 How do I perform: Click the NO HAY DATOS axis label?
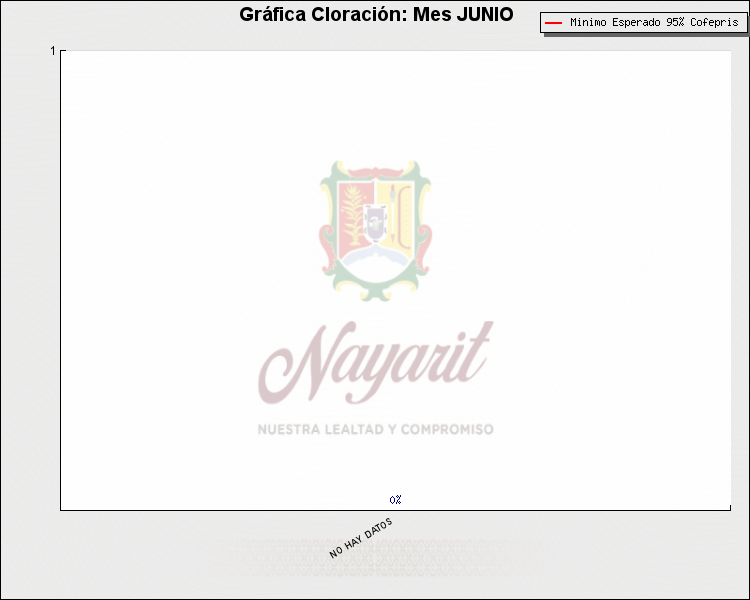[x=361, y=538]
